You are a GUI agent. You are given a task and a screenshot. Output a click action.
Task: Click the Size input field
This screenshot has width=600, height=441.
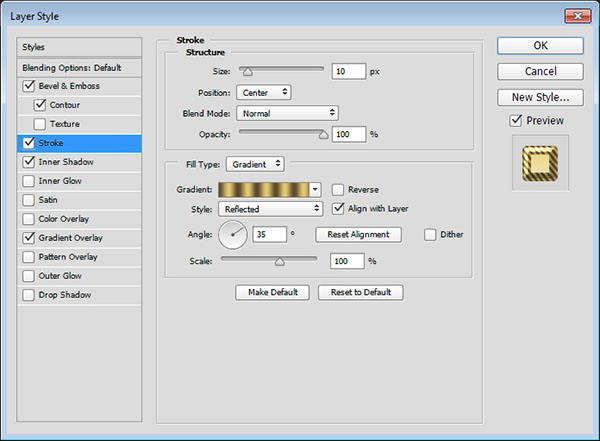(x=350, y=72)
